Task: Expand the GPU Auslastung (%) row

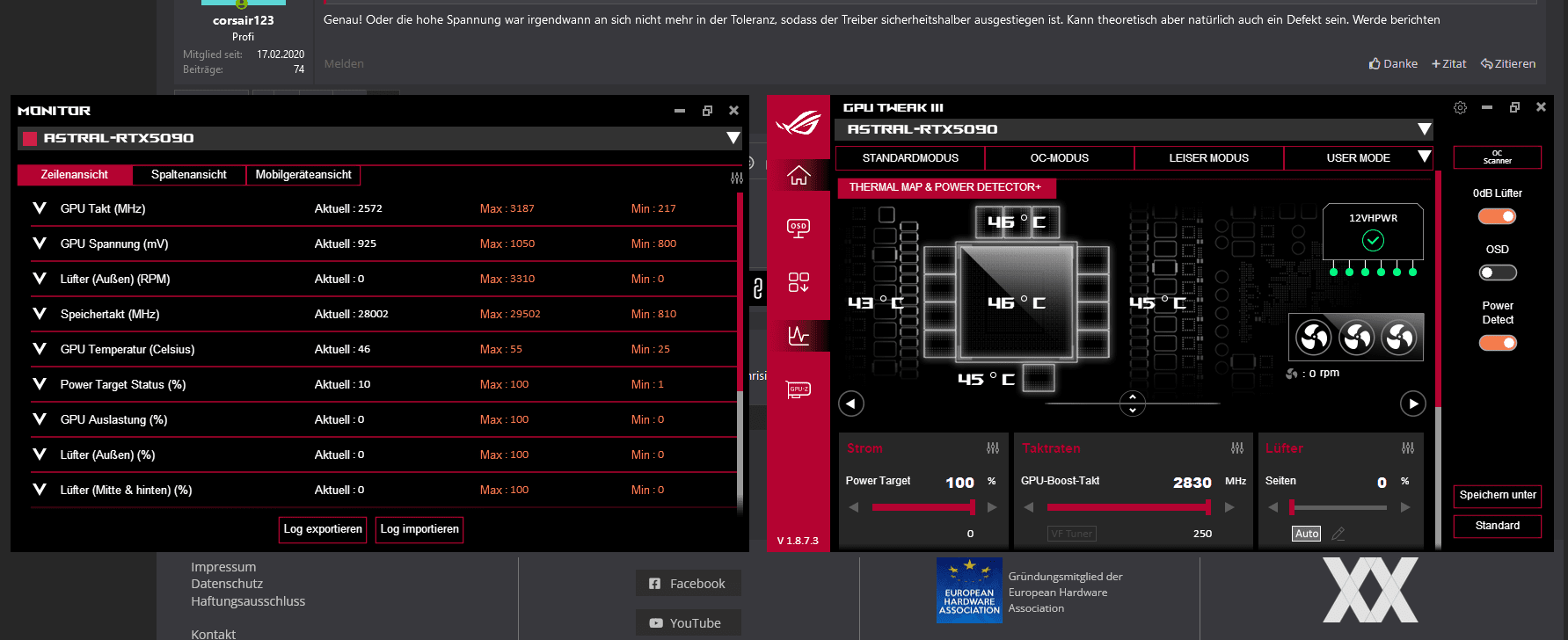Action: [40, 419]
